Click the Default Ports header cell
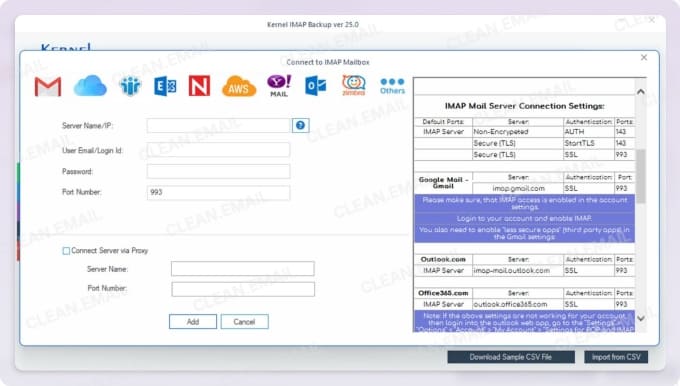This screenshot has height=386, width=680. 443,122
